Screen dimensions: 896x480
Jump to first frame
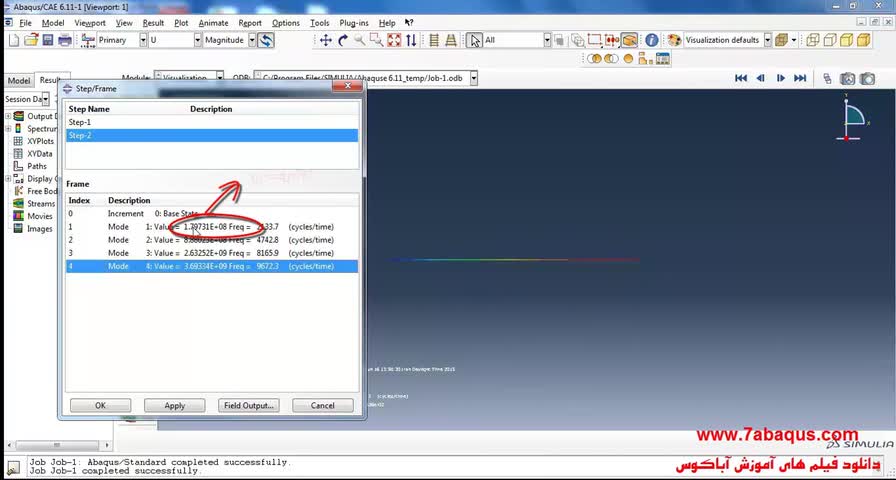click(741, 78)
